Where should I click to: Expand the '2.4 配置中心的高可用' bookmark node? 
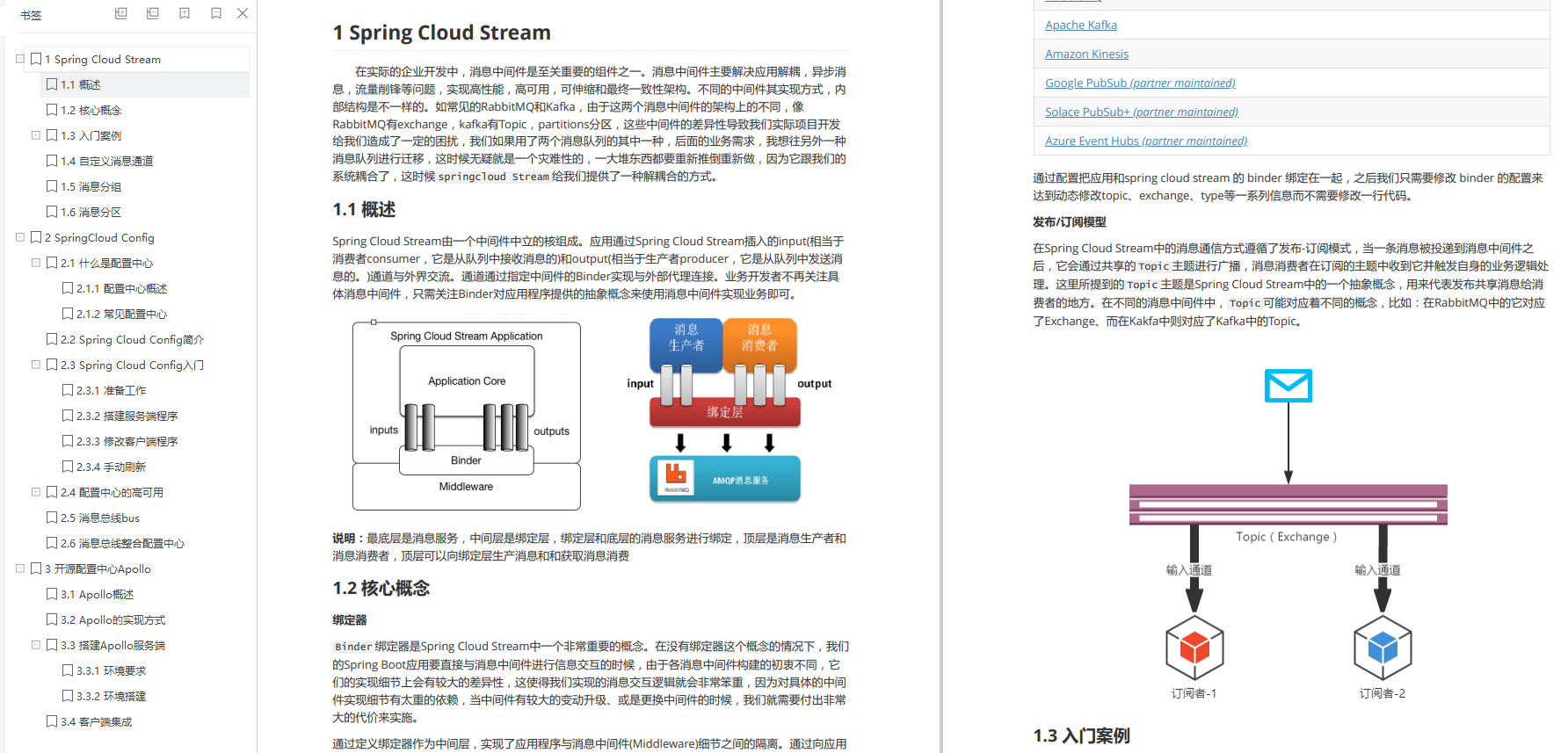(36, 492)
